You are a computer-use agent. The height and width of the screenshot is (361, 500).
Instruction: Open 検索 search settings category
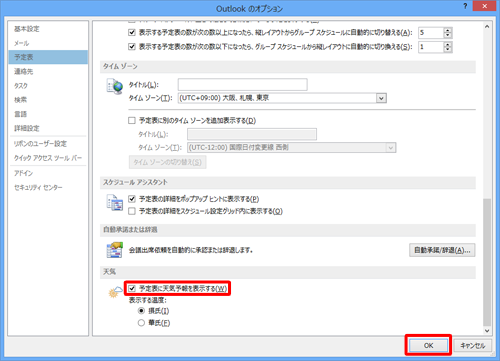[x=48, y=100]
